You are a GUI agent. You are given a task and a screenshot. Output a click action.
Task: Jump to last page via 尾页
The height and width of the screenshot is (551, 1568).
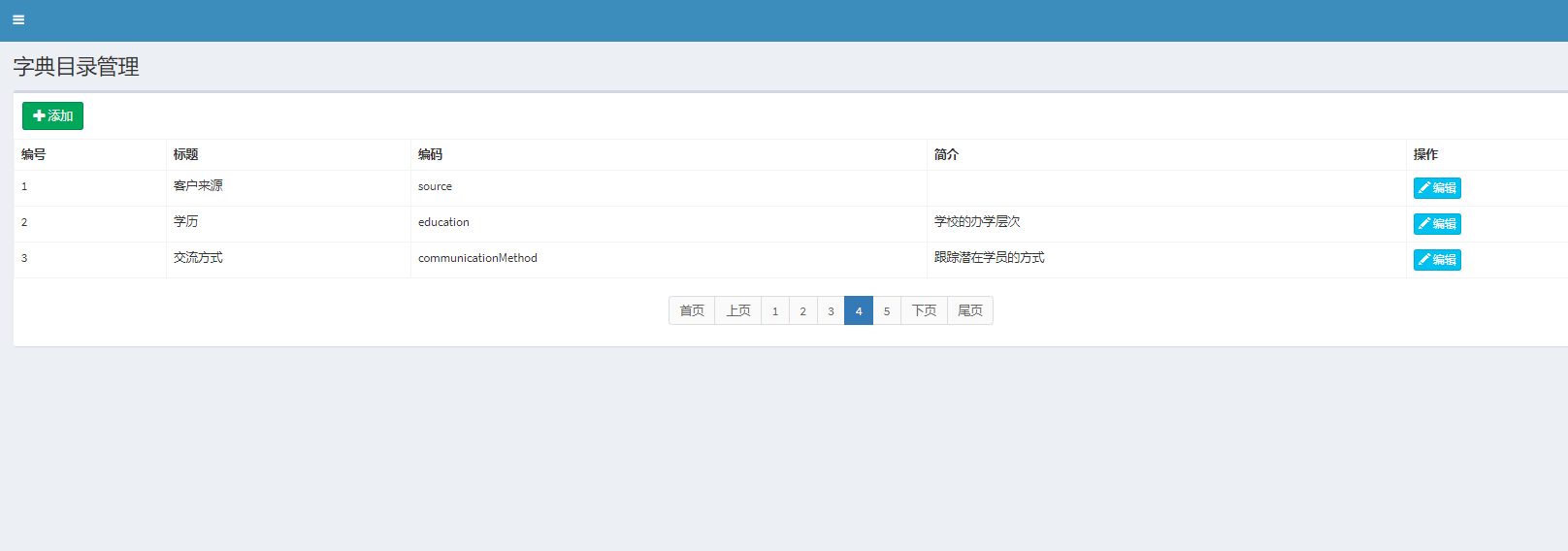[970, 310]
